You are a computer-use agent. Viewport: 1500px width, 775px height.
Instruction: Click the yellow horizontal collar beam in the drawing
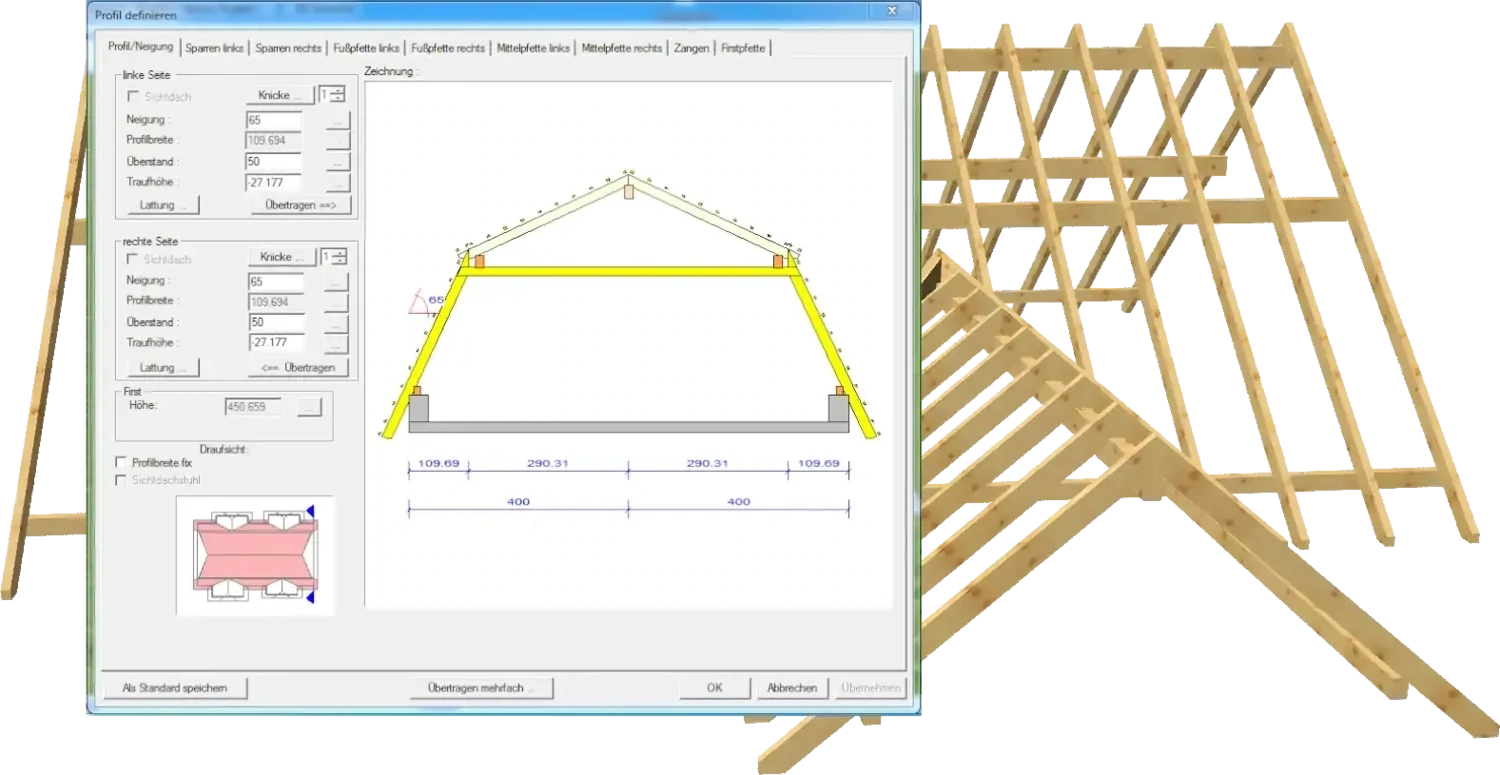(x=629, y=271)
